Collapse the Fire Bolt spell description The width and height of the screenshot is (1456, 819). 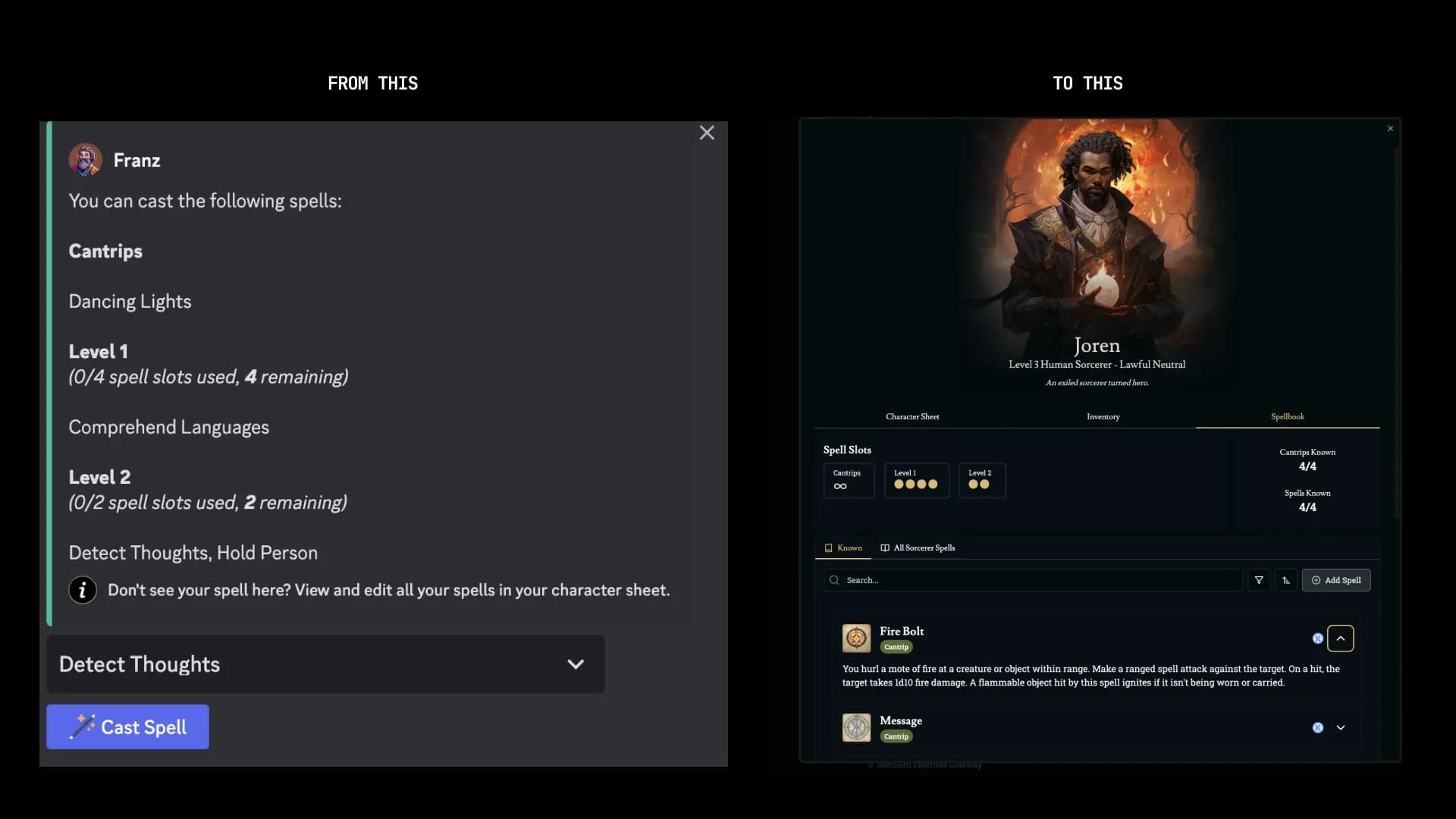pos(1341,639)
